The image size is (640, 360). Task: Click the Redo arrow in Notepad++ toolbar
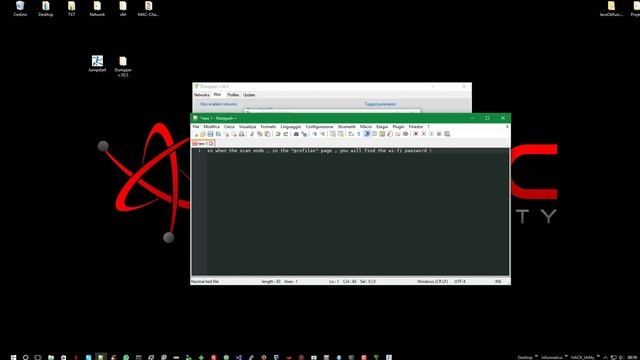pos(286,134)
